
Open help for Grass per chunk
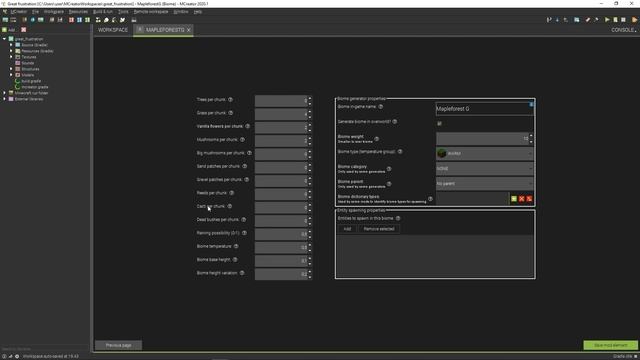[x=231, y=113]
